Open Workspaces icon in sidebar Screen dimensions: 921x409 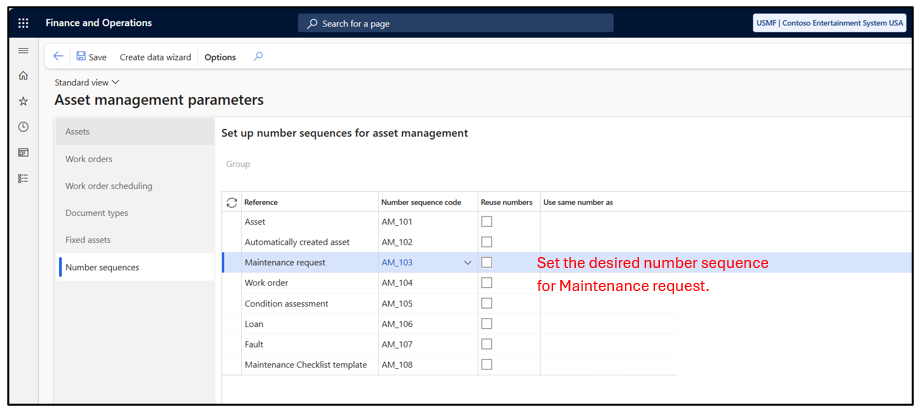tap(23, 153)
